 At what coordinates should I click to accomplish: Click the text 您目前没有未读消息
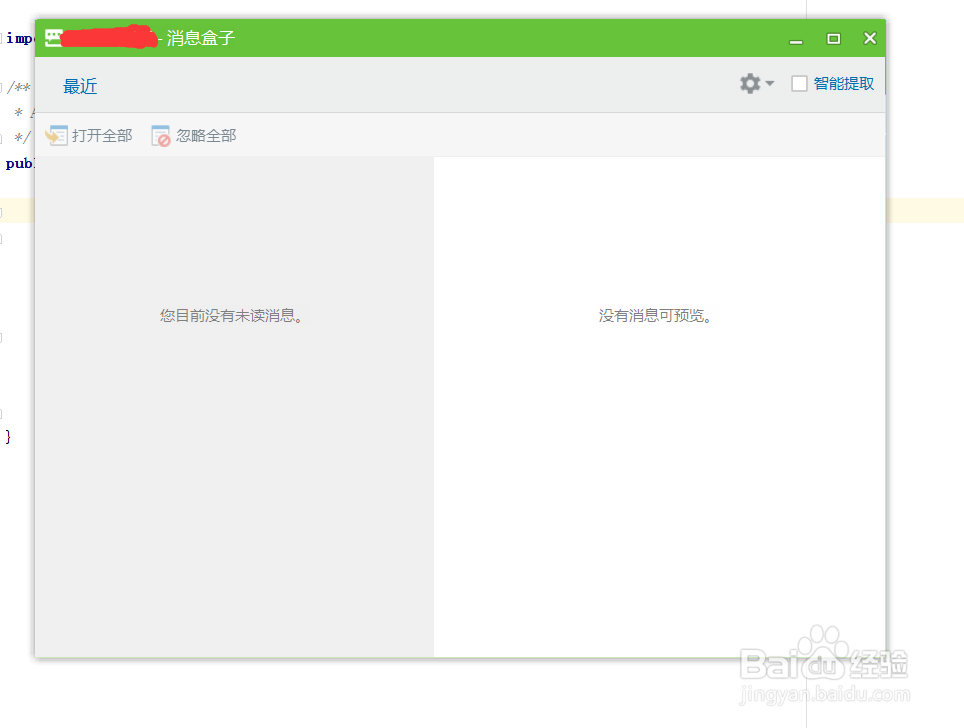click(x=233, y=315)
